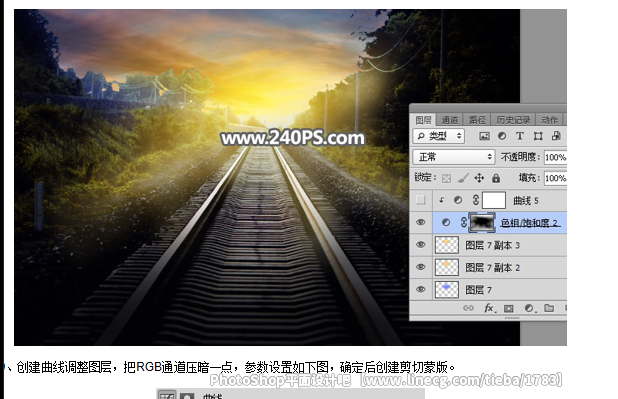Switch to the 历史记录 tab
Screen dimensions: 618x399
point(513,120)
